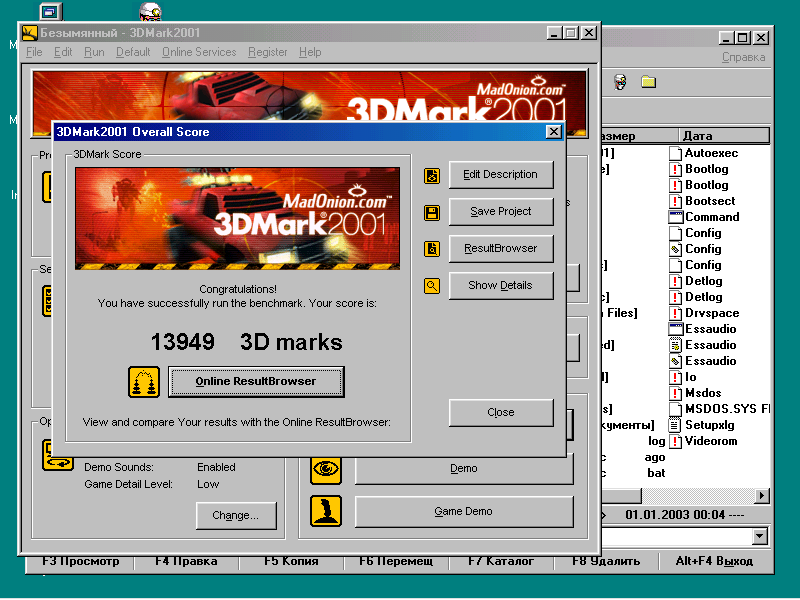Select the Autoexec file in list
Screen dimensions: 800x600
tap(711, 153)
